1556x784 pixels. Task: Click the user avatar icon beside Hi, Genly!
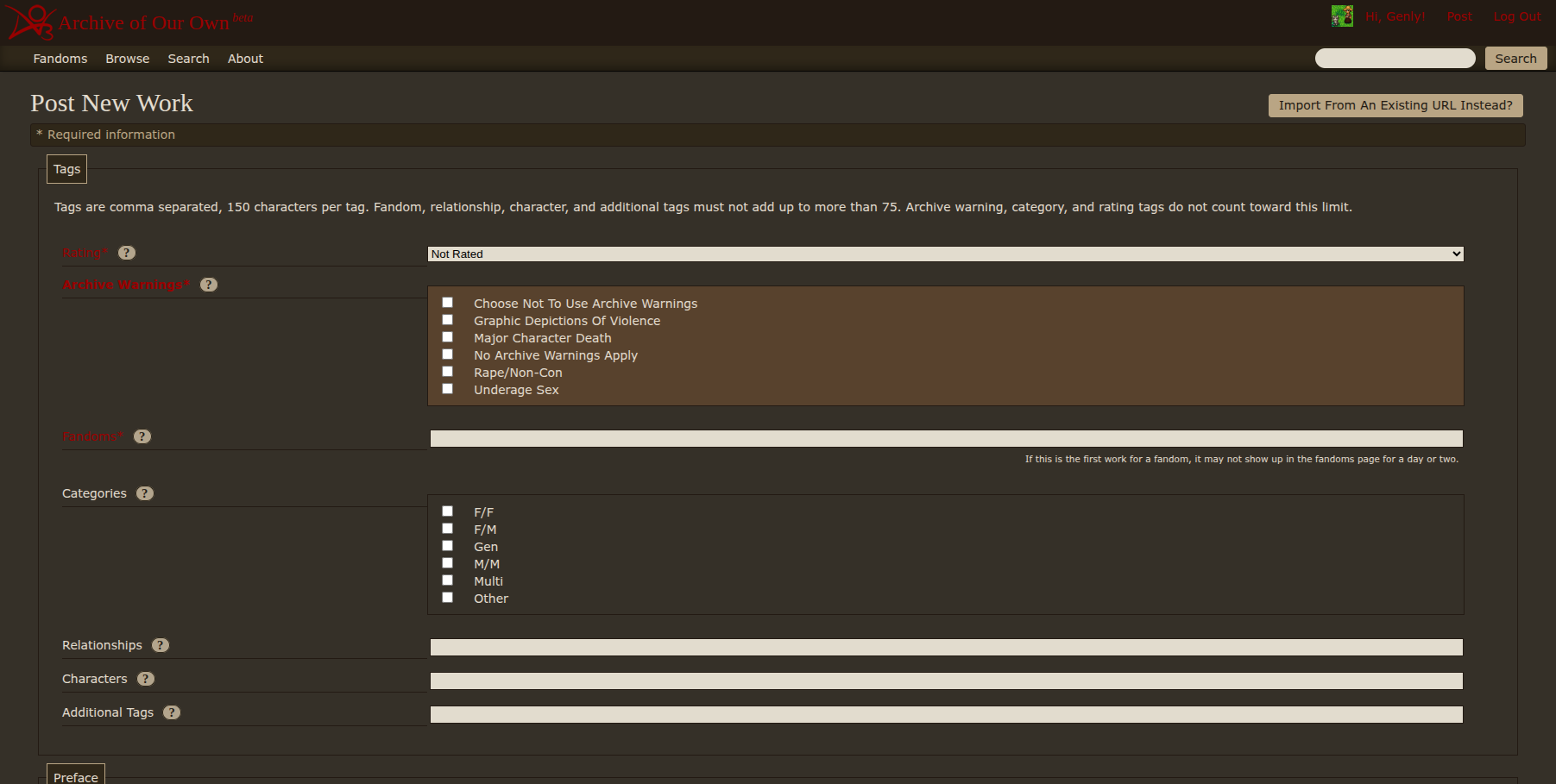[x=1341, y=16]
